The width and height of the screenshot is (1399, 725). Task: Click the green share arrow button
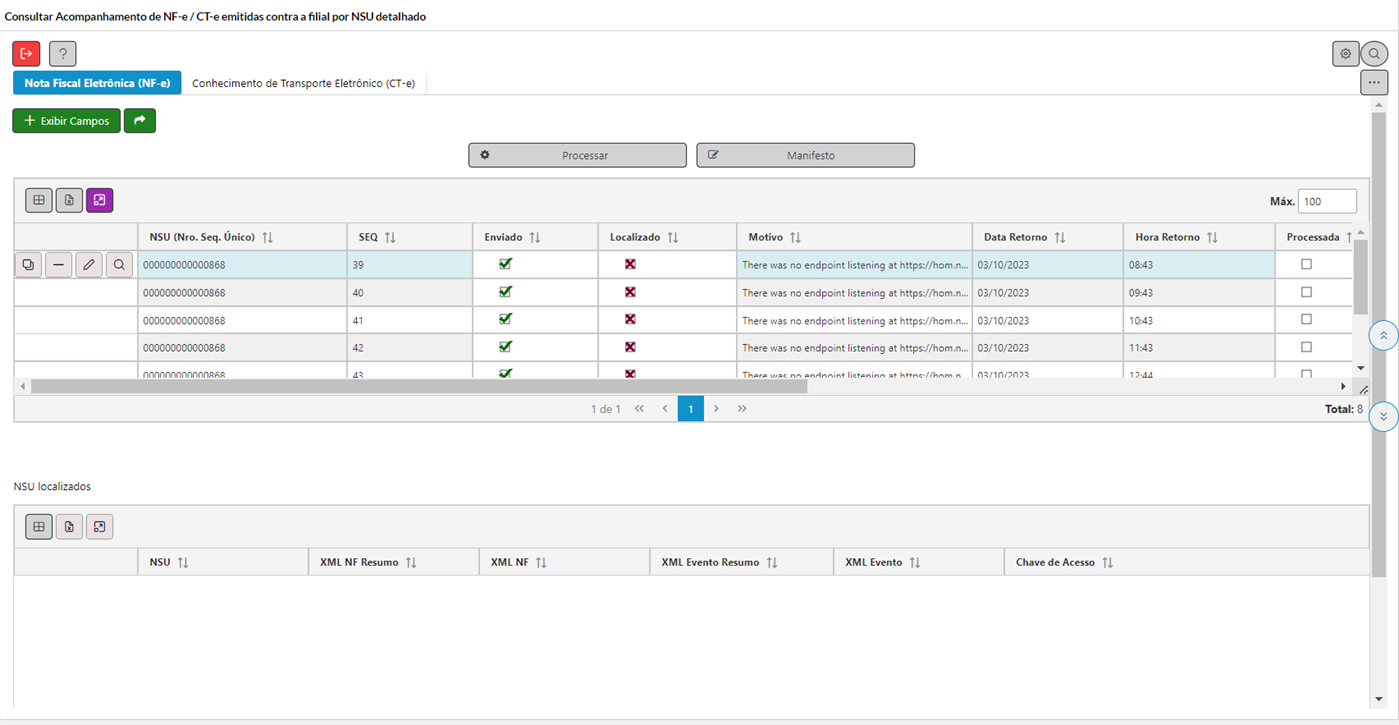pyautogui.click(x=140, y=121)
